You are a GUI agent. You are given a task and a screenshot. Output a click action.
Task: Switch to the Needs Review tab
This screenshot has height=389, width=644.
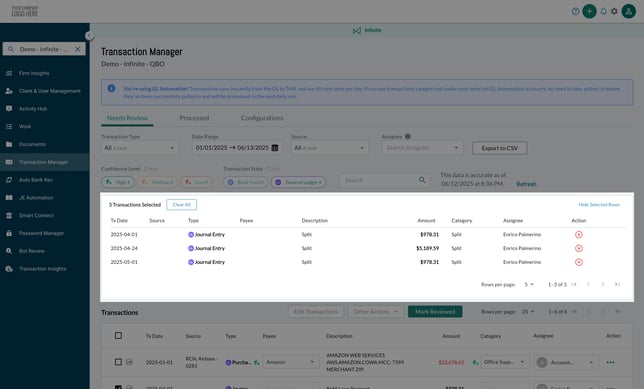[x=127, y=118]
